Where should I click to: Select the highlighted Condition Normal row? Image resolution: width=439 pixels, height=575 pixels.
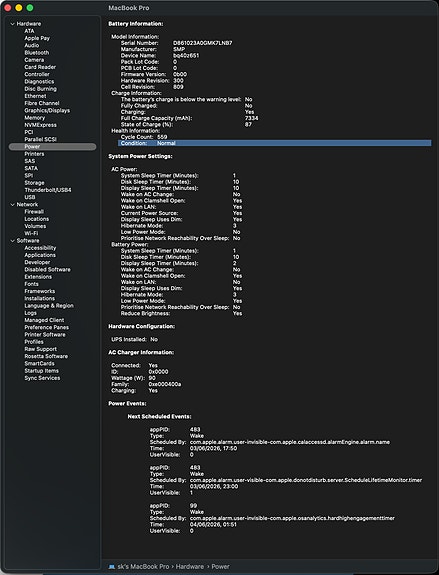(275, 143)
